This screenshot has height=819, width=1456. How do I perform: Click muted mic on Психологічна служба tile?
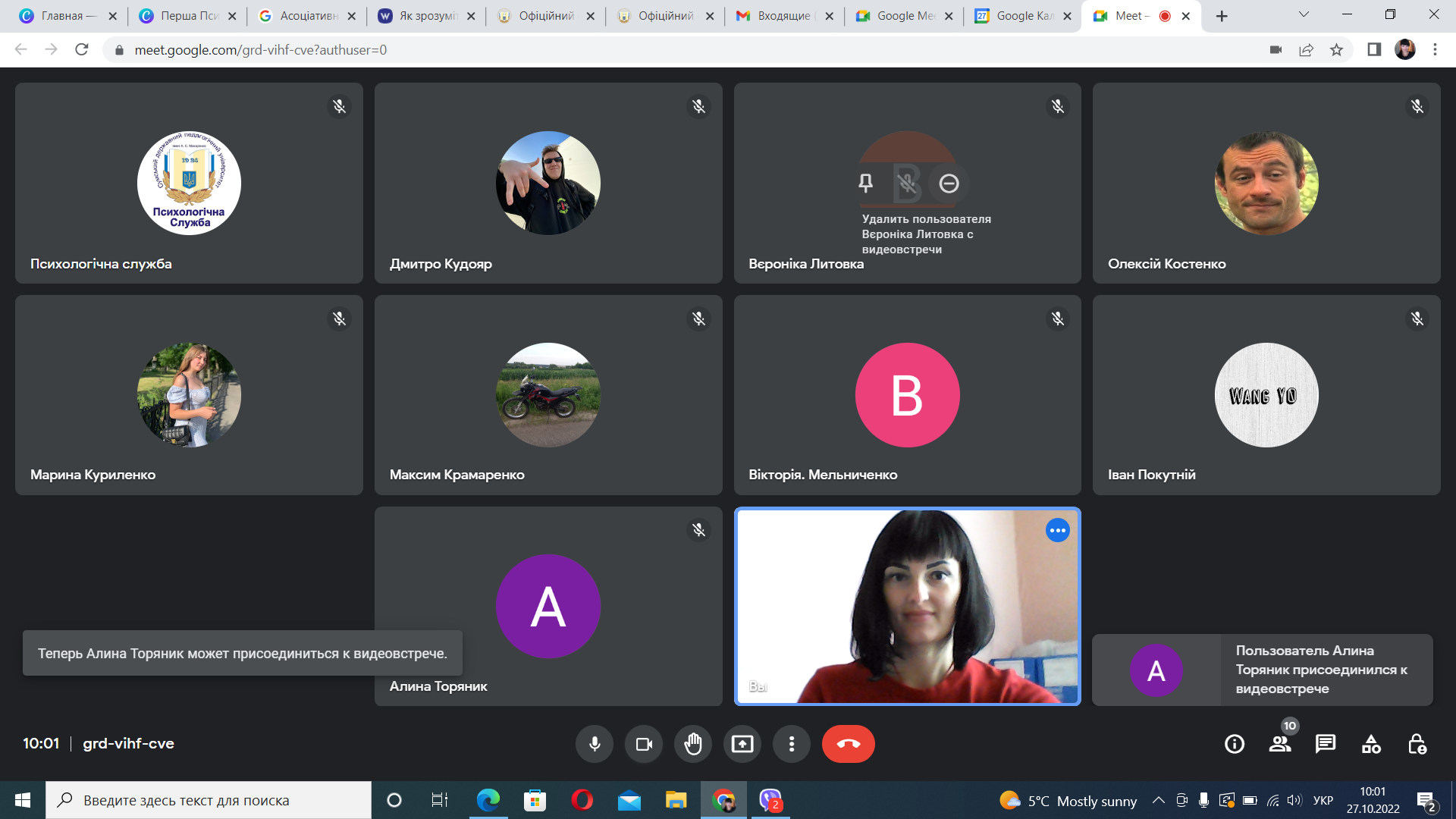pyautogui.click(x=340, y=106)
